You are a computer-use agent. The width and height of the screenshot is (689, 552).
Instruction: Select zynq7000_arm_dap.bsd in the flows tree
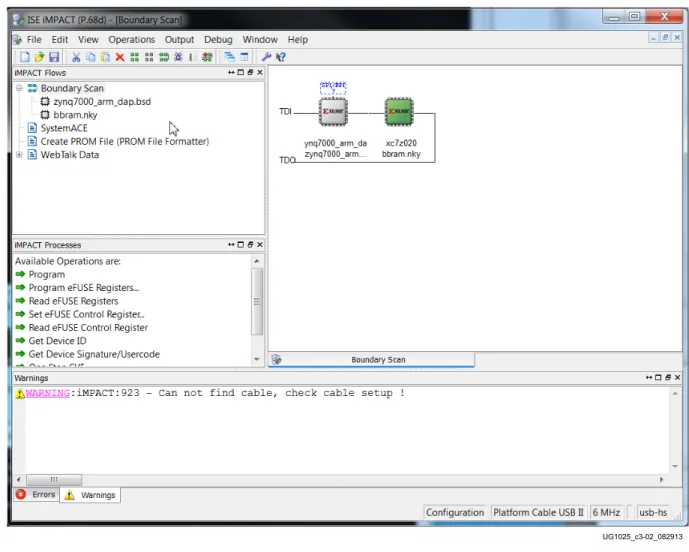click(x=102, y=102)
